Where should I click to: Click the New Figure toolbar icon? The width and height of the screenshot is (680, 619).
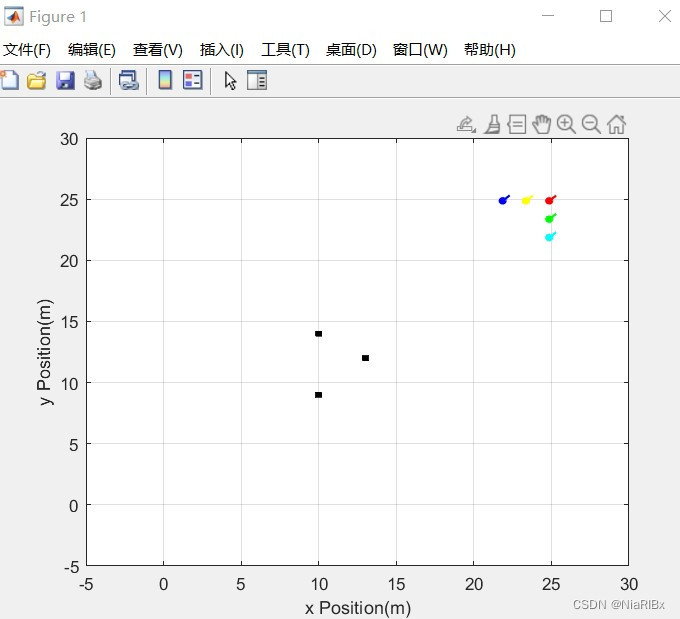point(10,80)
